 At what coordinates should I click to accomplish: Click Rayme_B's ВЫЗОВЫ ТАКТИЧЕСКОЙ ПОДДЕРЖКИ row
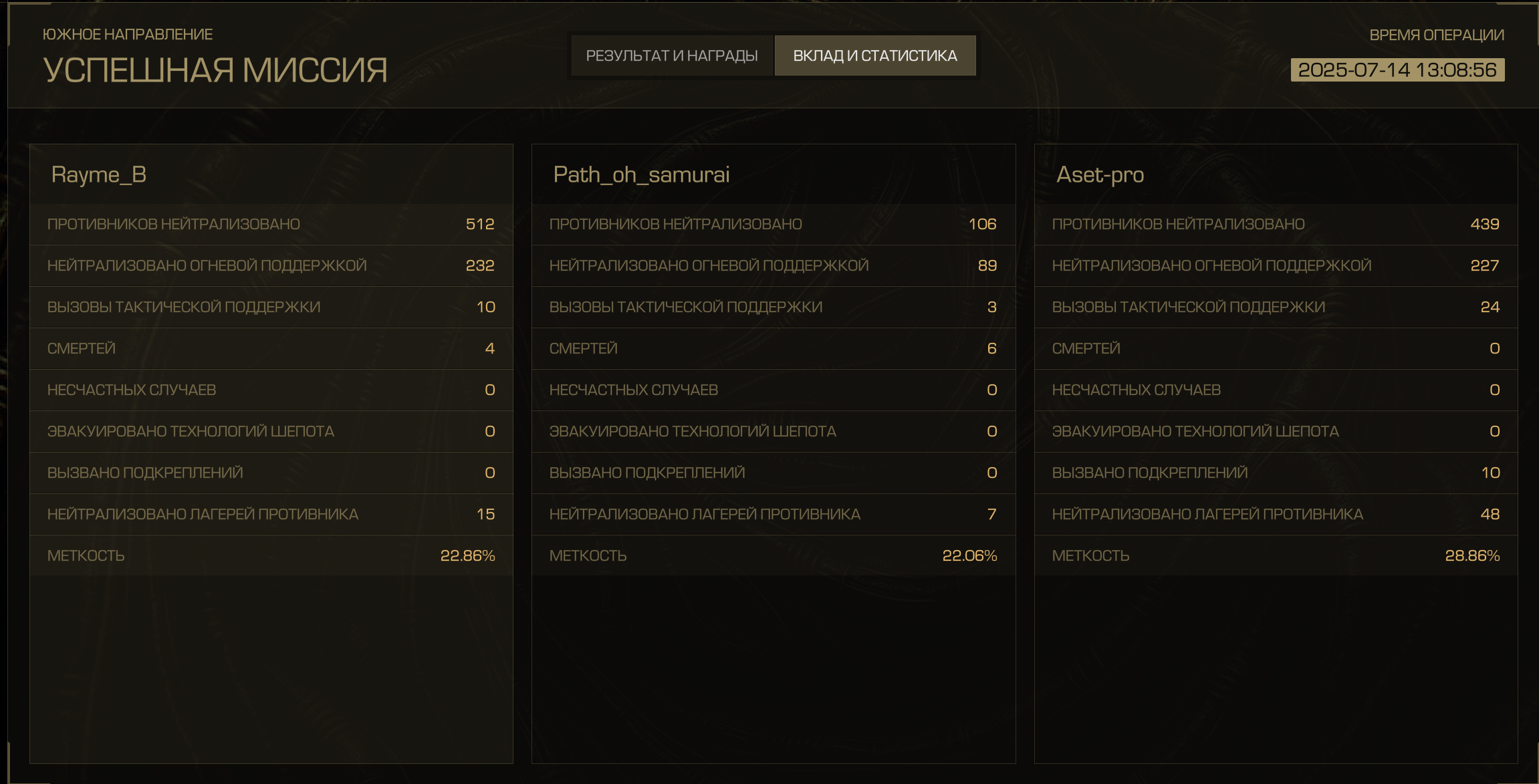point(271,307)
